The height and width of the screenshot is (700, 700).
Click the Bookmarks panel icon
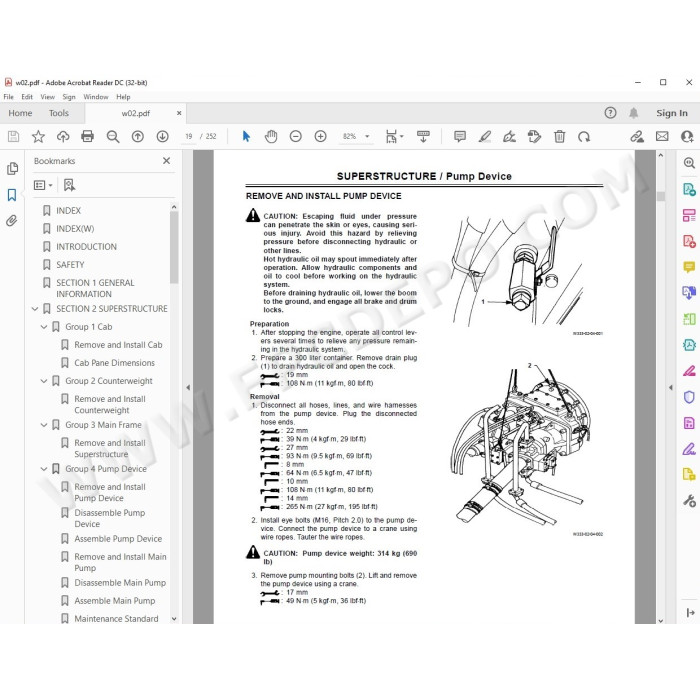click(12, 195)
